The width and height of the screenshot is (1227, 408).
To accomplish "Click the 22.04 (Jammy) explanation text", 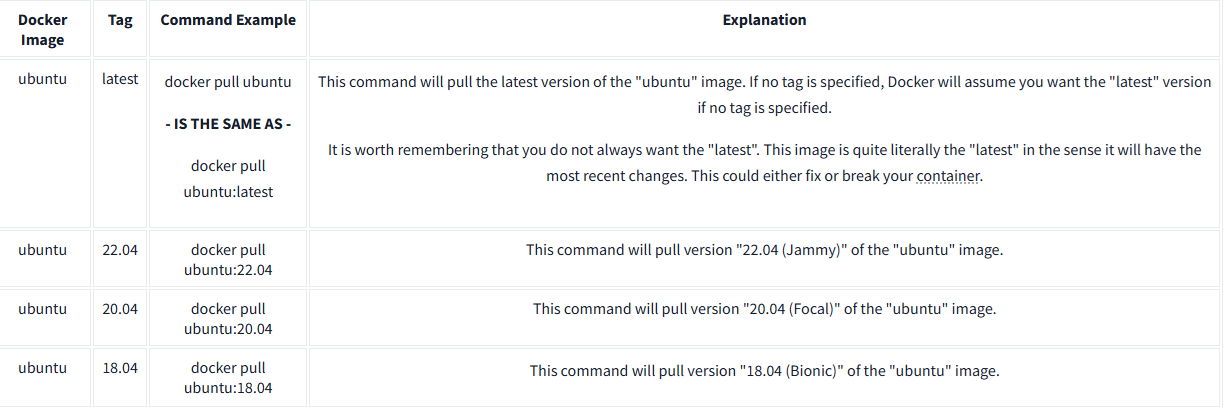I will pos(764,250).
